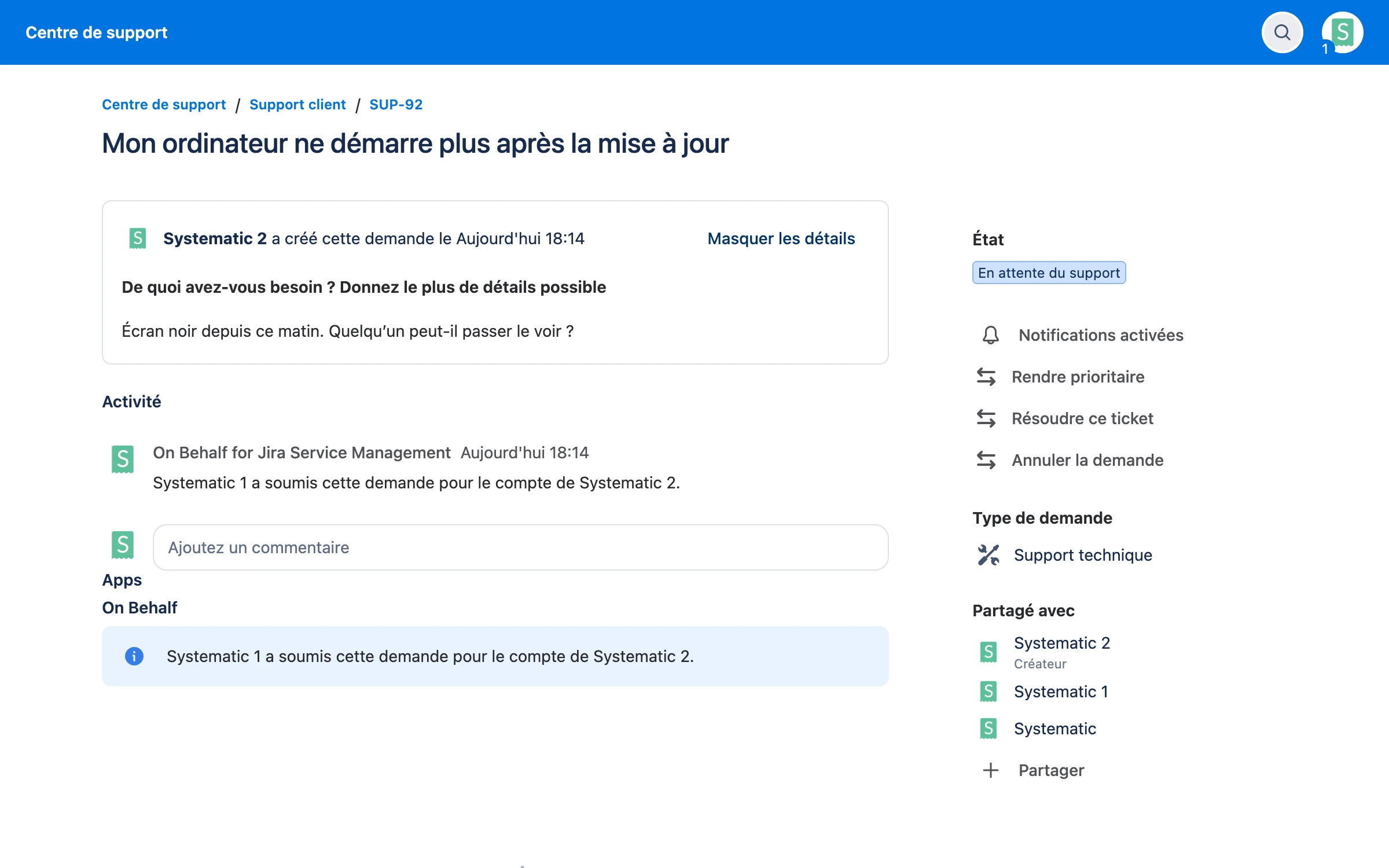Click the avatar in the request details card
This screenshot has width=1389, height=868.
[x=138, y=238]
